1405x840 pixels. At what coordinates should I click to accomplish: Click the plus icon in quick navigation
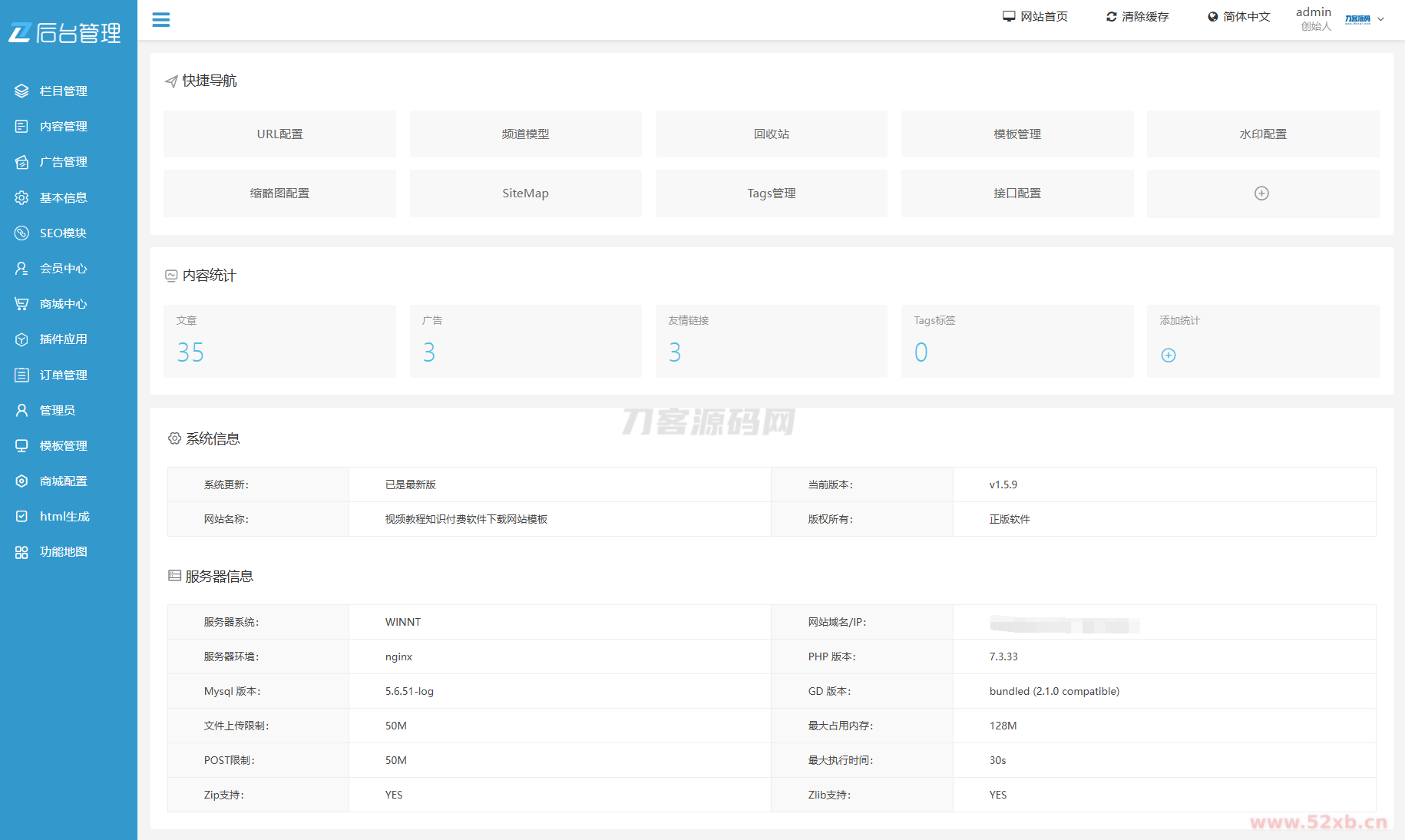tap(1261, 193)
